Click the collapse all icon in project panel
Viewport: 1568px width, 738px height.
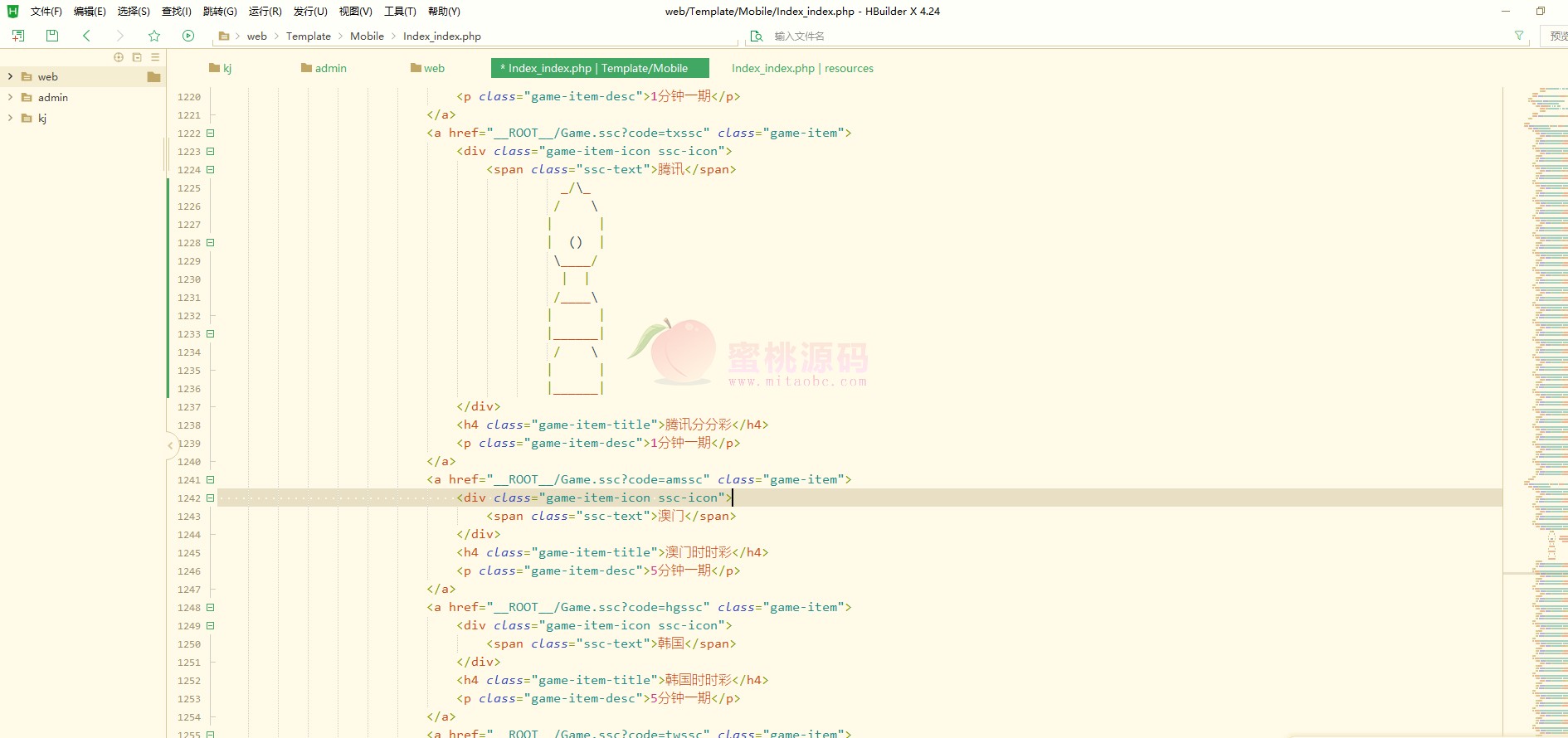[137, 57]
